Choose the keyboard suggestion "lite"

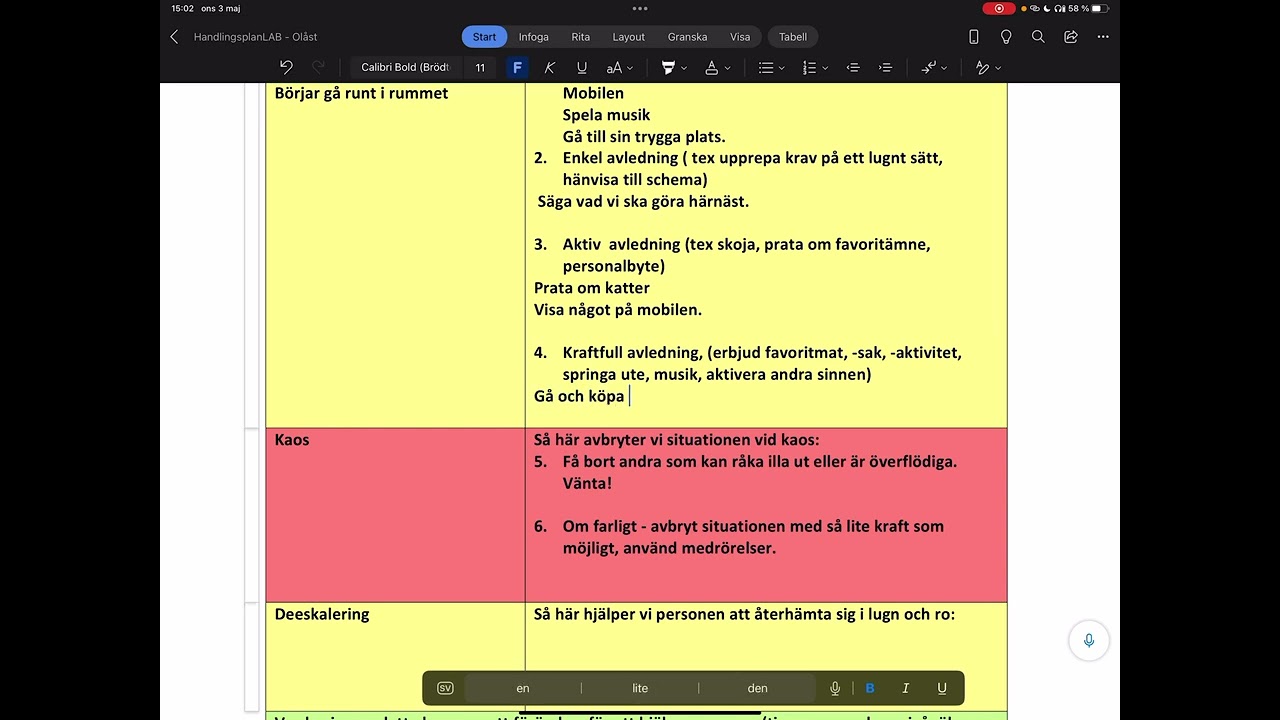tap(640, 688)
